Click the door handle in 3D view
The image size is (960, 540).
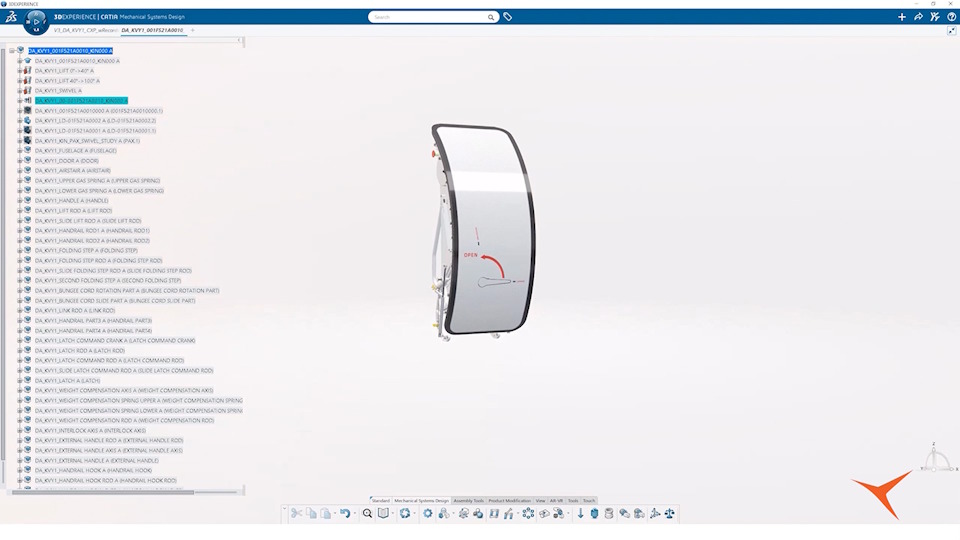point(494,282)
